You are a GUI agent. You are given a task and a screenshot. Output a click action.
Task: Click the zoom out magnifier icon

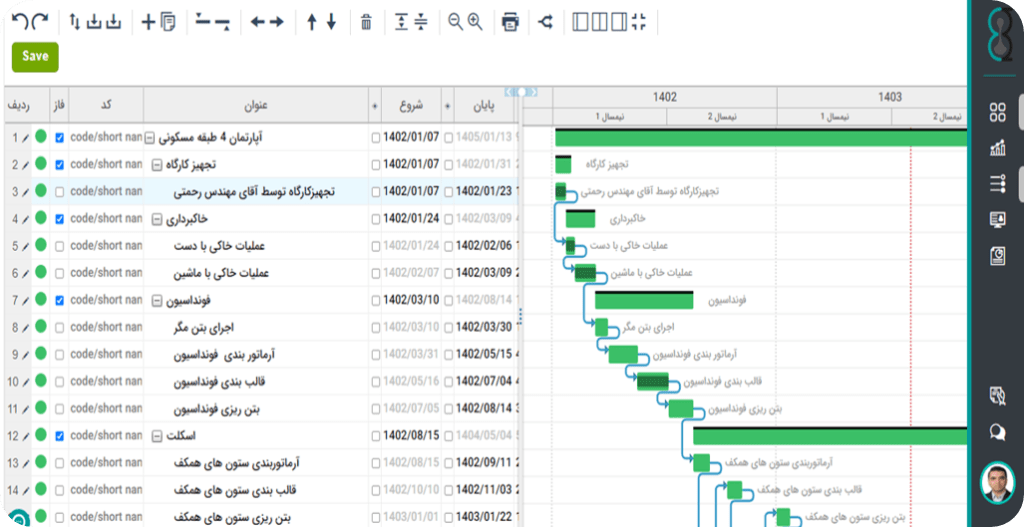coord(456,22)
